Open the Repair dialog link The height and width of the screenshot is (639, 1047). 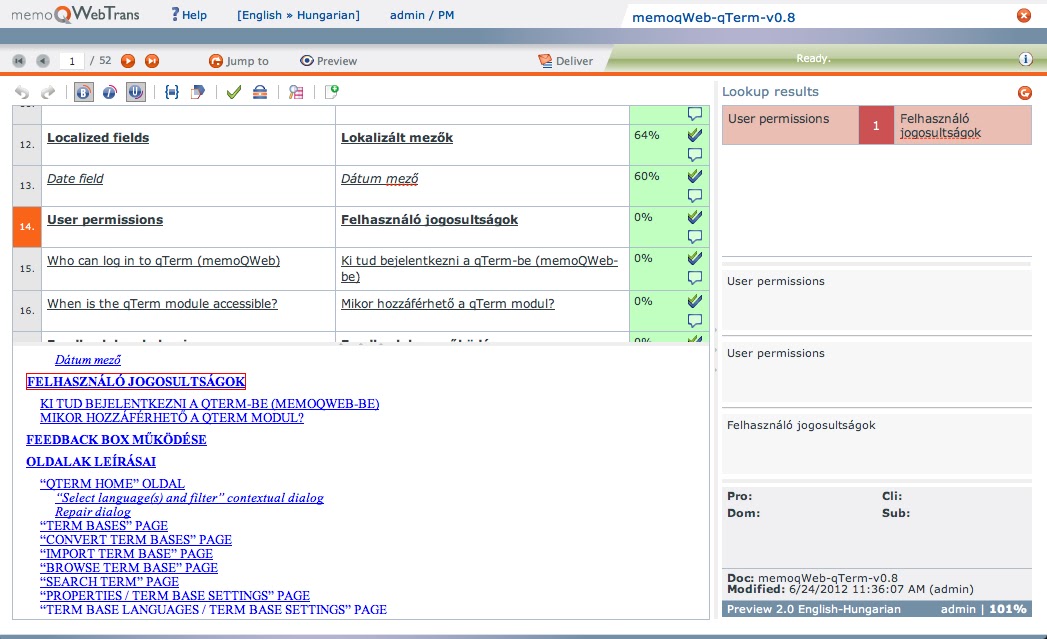pos(93,511)
